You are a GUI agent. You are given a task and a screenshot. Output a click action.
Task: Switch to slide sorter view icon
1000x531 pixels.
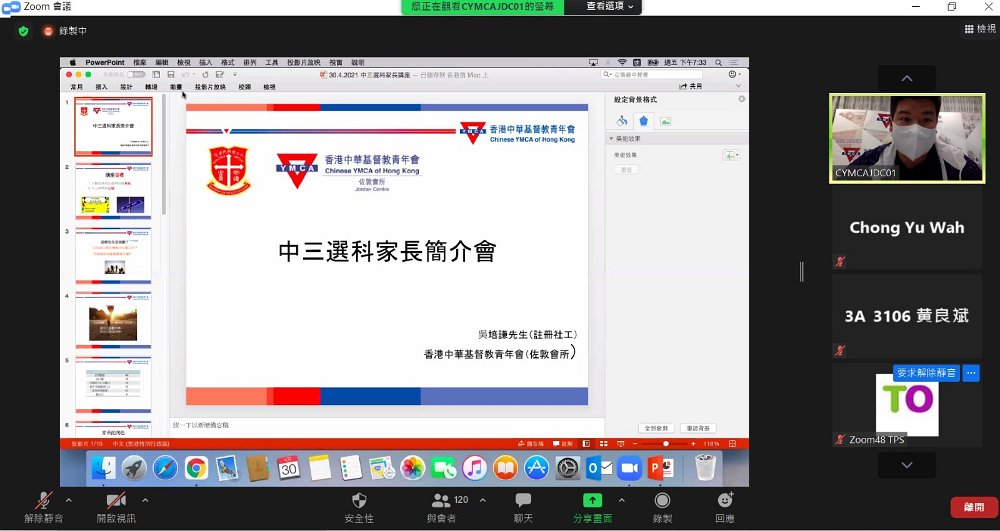603,443
